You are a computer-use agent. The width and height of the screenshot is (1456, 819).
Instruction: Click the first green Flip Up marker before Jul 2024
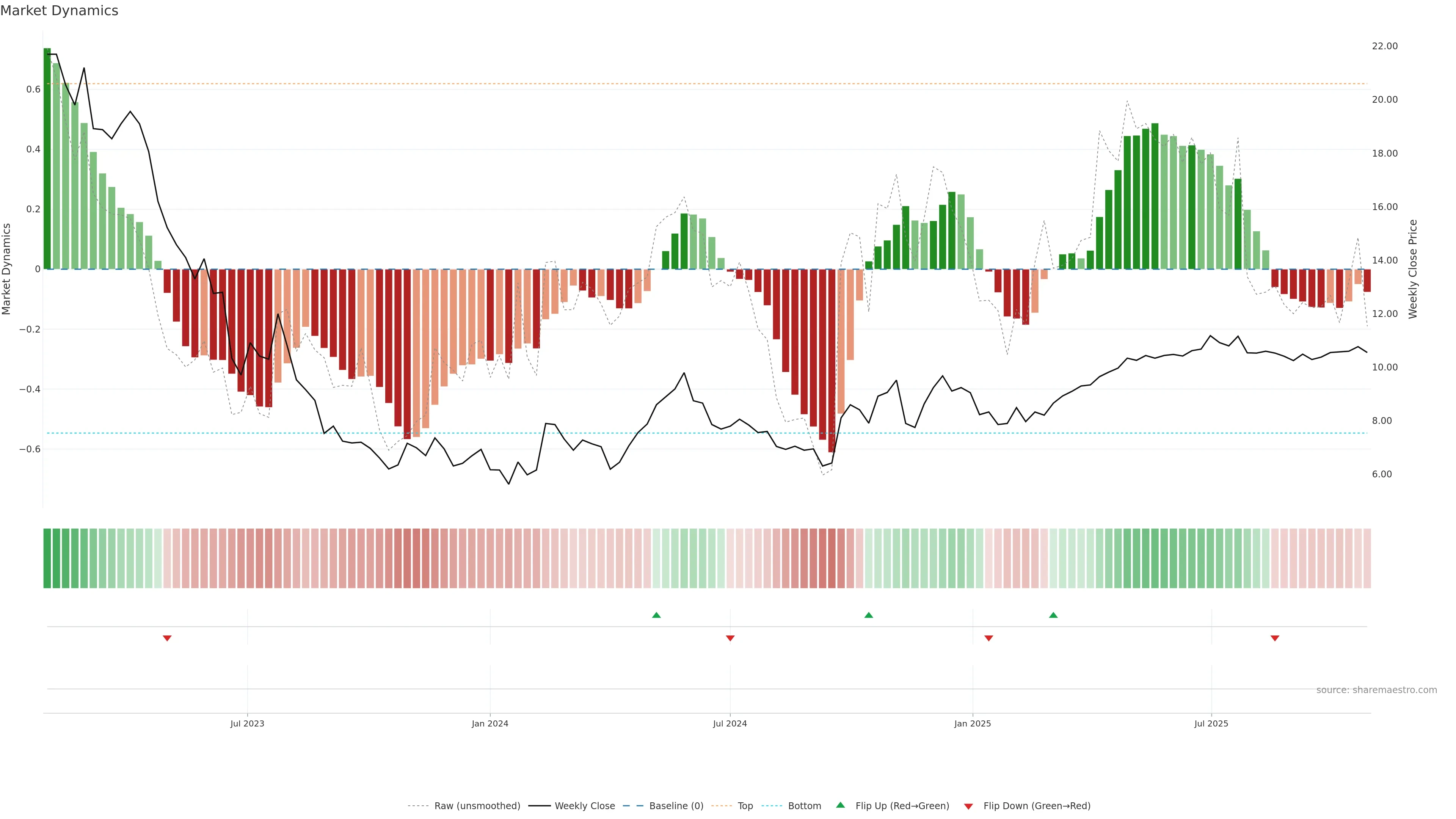(656, 615)
